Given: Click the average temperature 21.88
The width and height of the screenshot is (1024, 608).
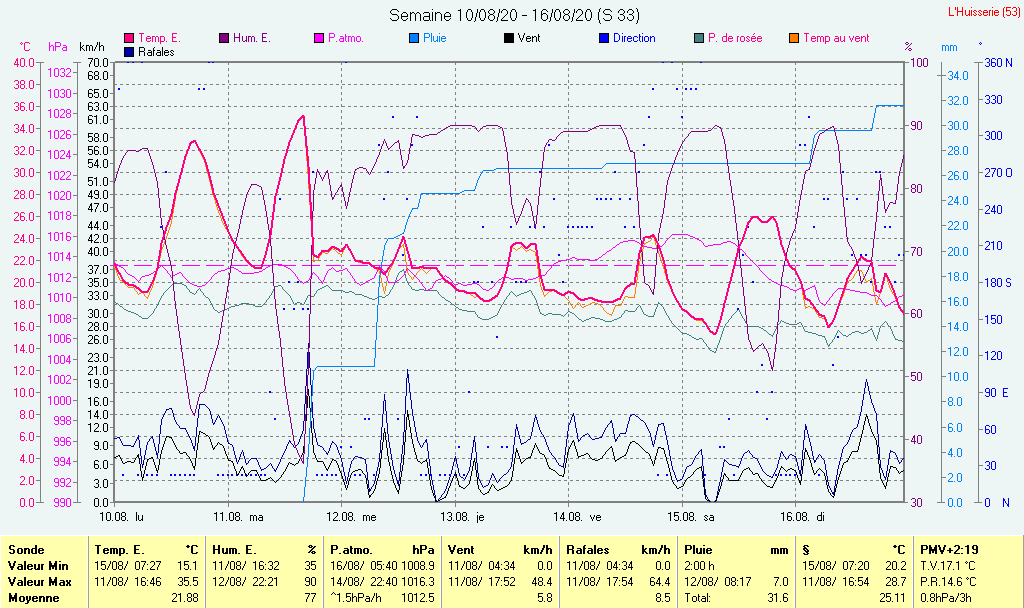Looking at the screenshot, I should tap(185, 598).
